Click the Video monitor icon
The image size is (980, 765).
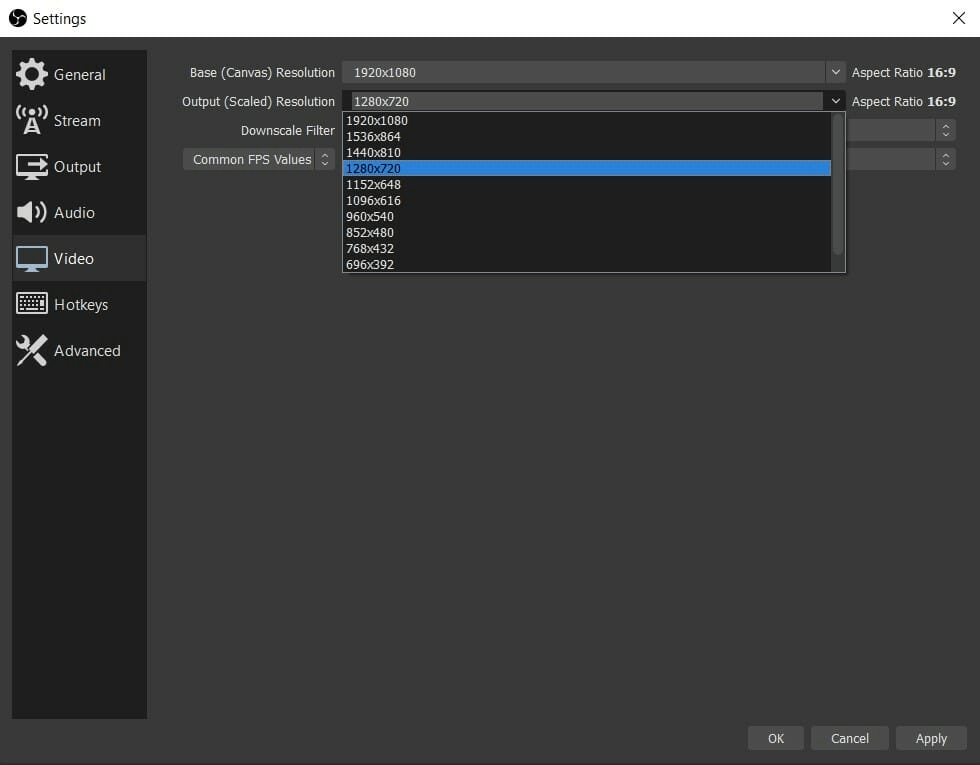click(31, 259)
